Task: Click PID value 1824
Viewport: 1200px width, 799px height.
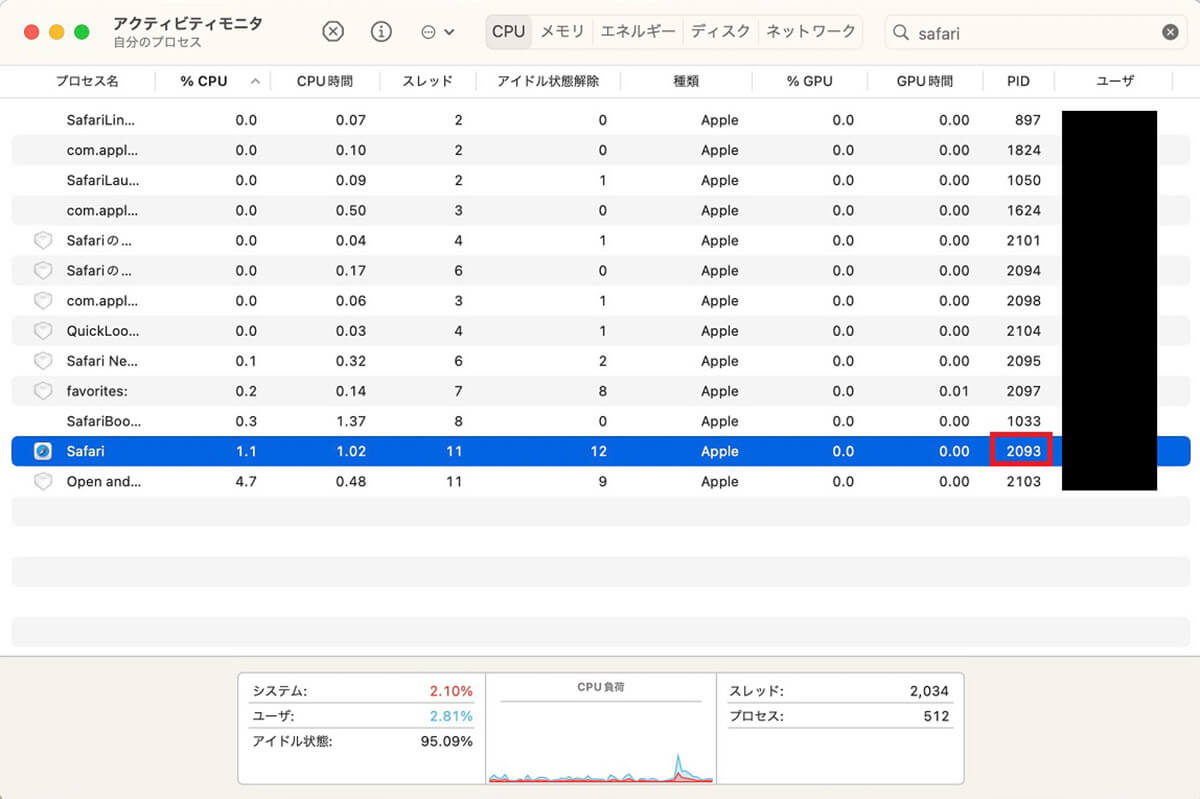Action: coord(1023,150)
